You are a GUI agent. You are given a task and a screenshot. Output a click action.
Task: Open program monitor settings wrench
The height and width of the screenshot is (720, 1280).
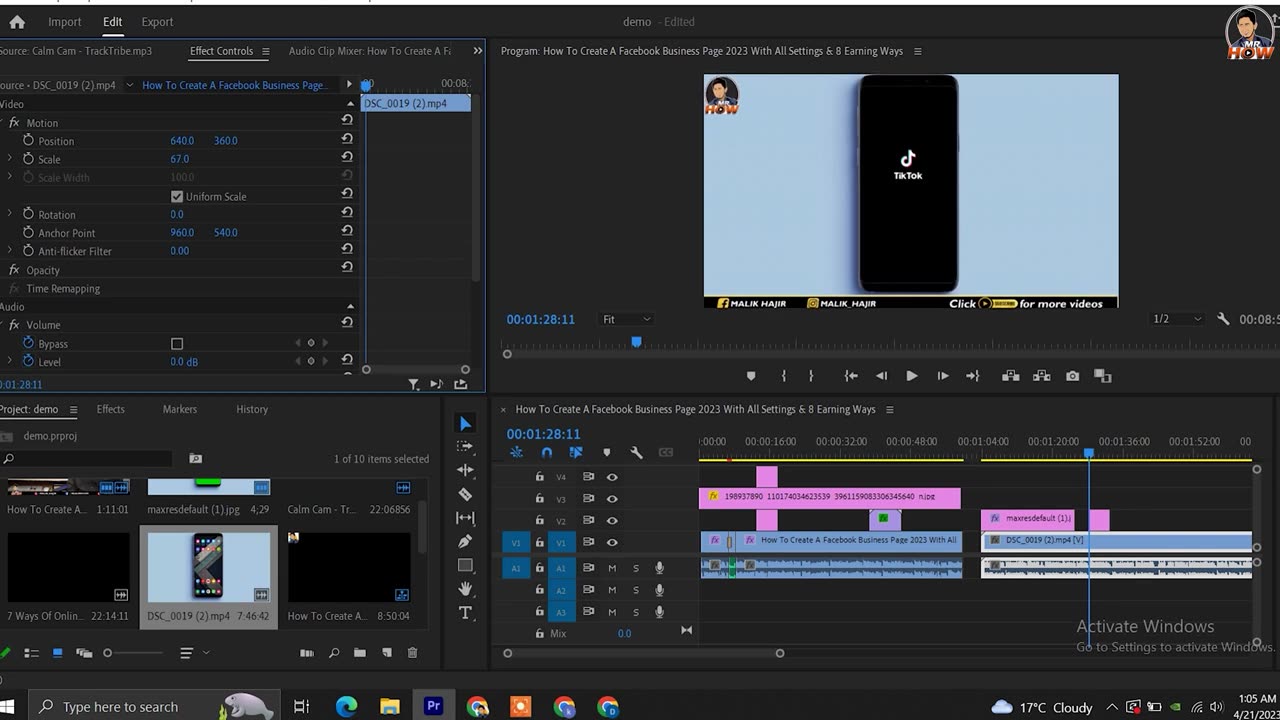tap(1223, 319)
